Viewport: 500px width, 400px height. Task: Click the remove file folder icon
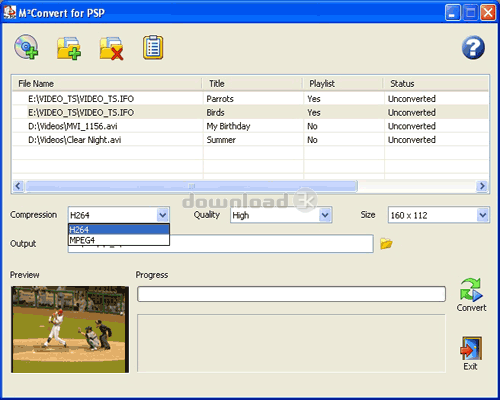[112, 48]
